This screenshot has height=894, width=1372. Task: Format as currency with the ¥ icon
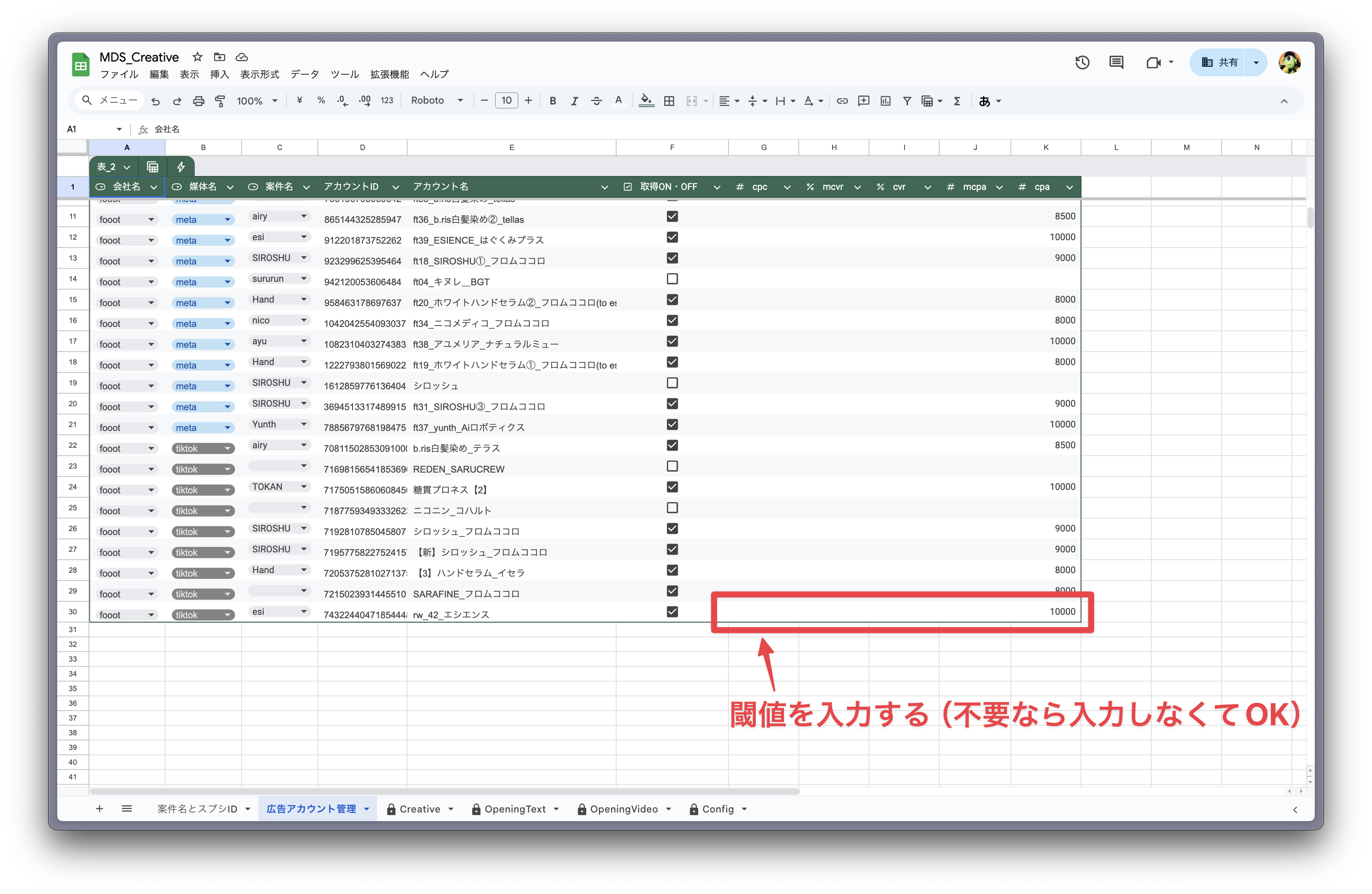tap(299, 100)
